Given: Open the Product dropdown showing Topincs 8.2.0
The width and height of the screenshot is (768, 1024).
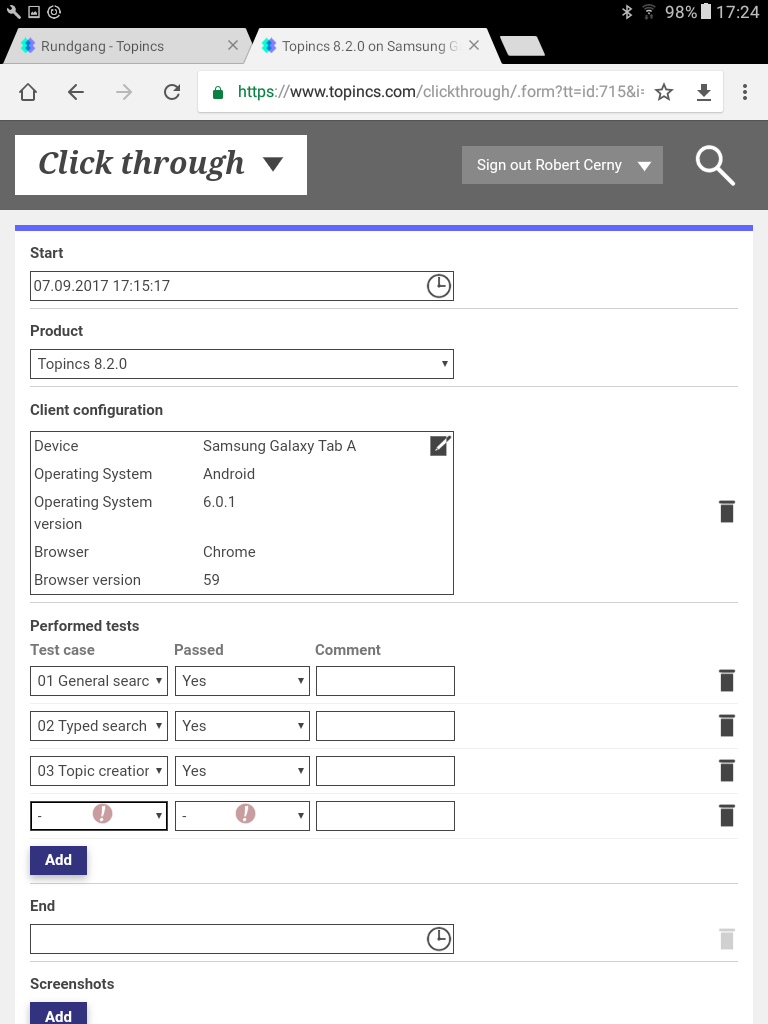Looking at the screenshot, I should (242, 364).
